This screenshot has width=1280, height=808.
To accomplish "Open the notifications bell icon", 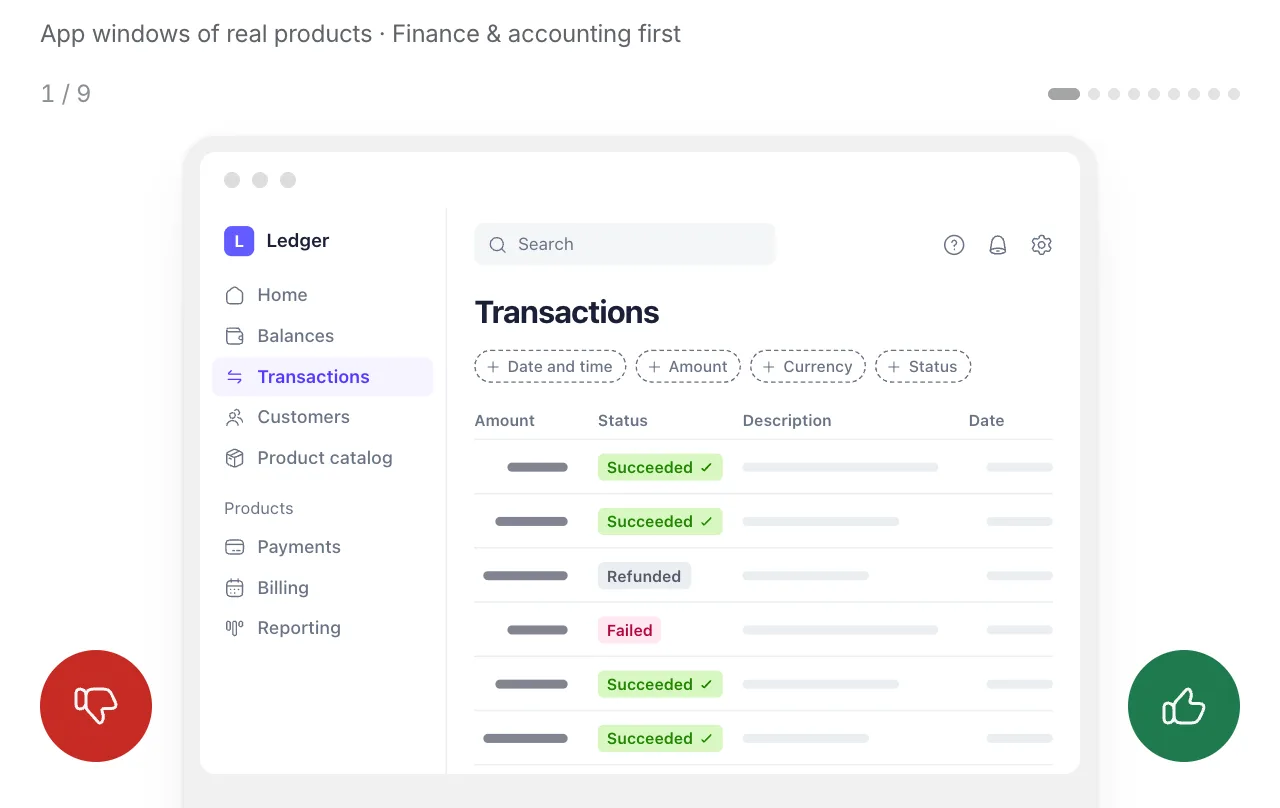I will pos(997,245).
